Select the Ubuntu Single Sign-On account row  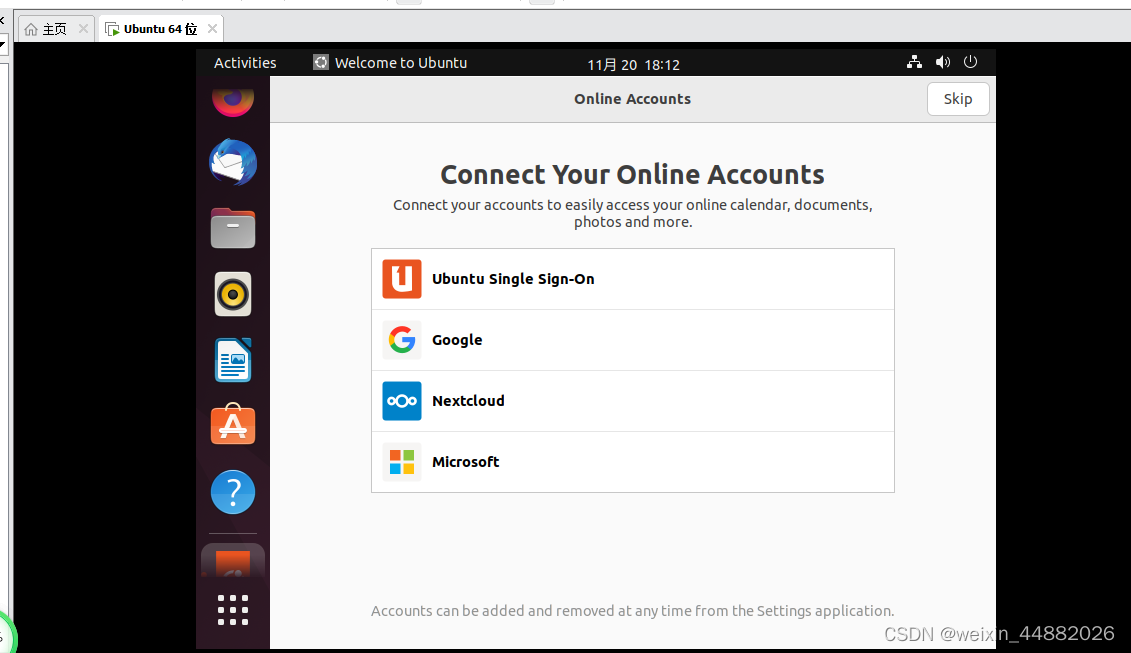point(633,279)
